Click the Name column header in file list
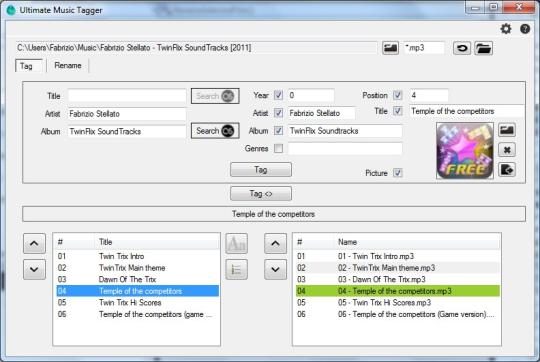The height and width of the screenshot is (362, 540). 417,242
